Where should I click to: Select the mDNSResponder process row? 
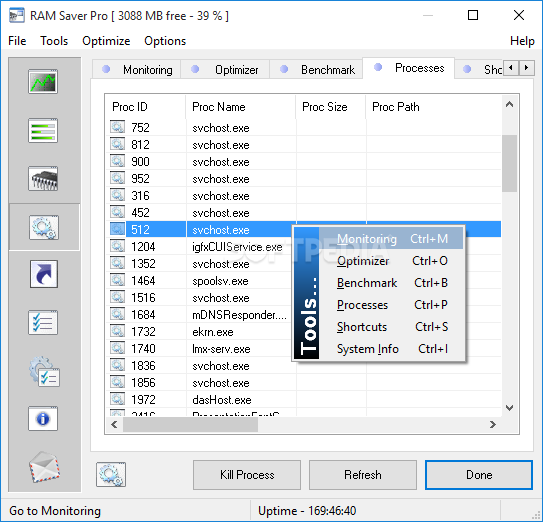point(305,315)
